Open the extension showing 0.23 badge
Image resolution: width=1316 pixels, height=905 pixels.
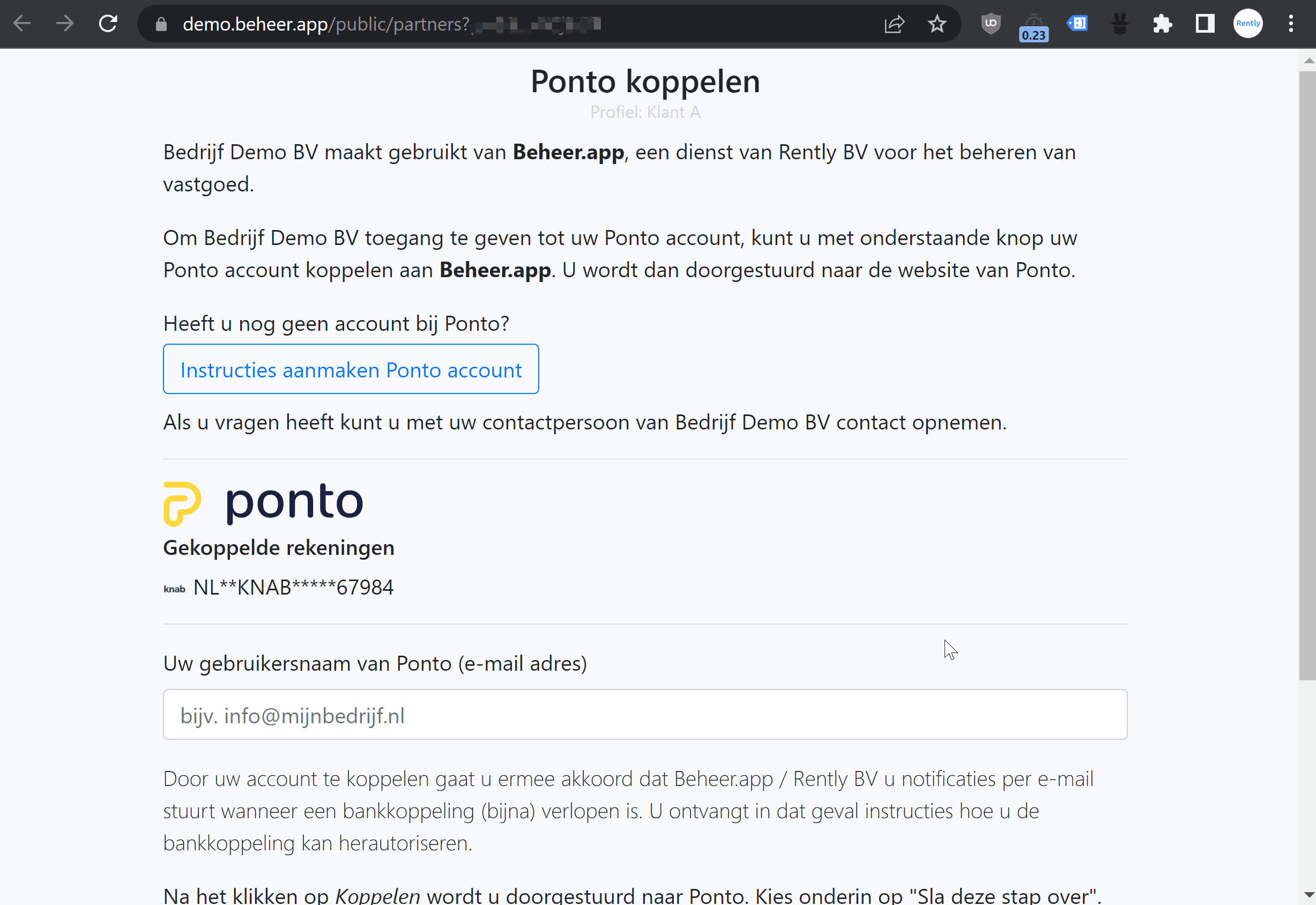click(x=1034, y=26)
